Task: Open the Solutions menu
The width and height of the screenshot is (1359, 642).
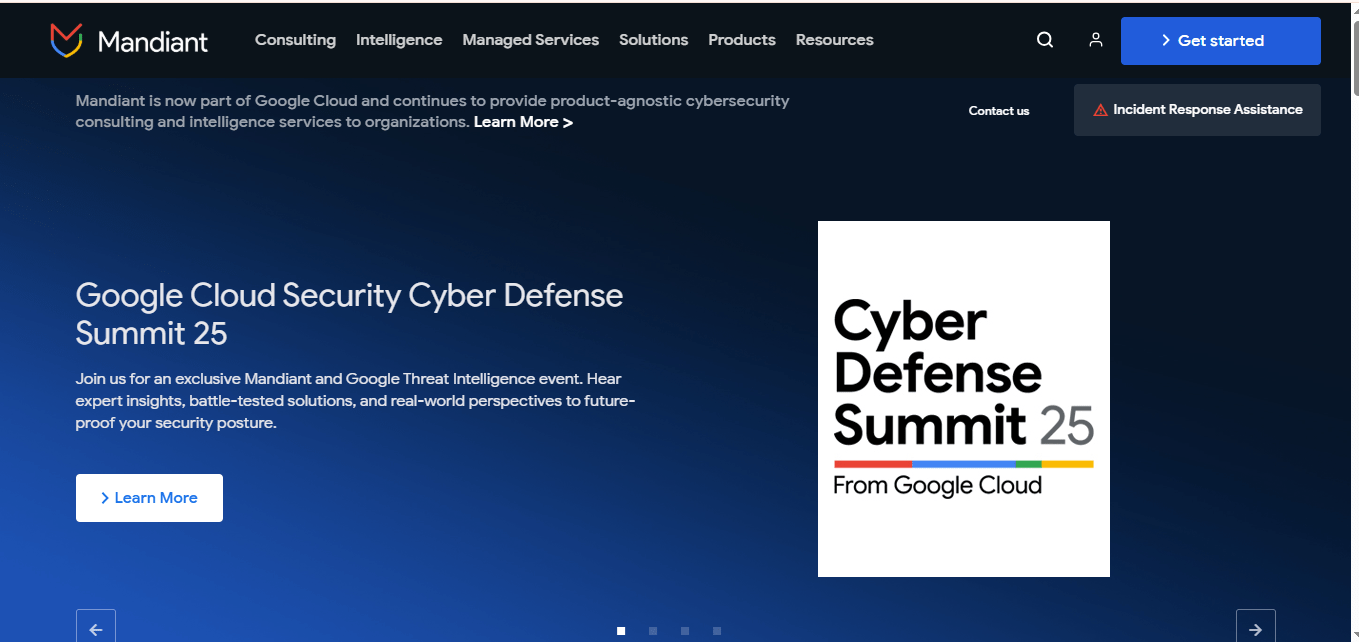Action: click(653, 40)
